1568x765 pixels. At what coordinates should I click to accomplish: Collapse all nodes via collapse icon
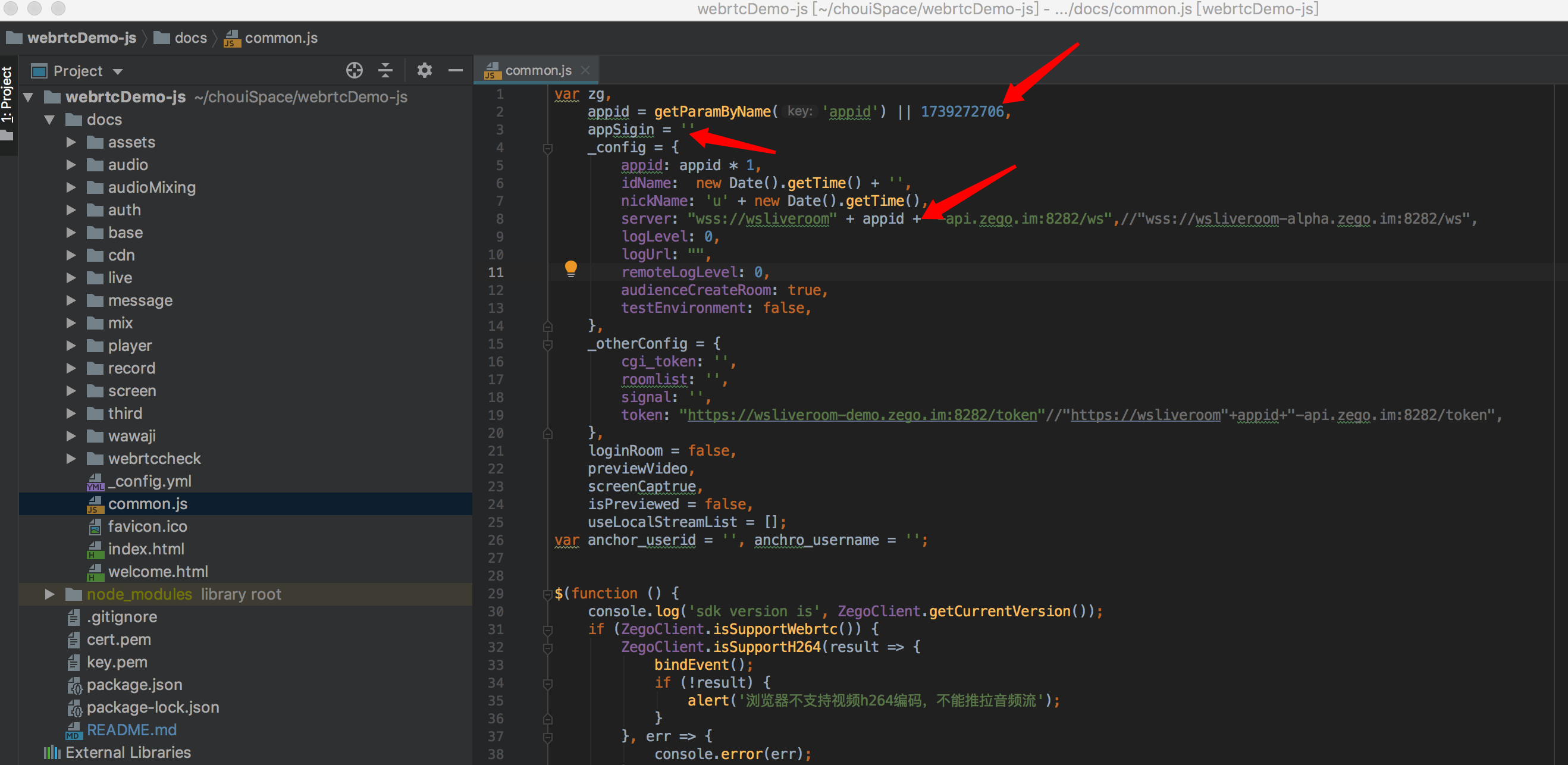tap(385, 70)
